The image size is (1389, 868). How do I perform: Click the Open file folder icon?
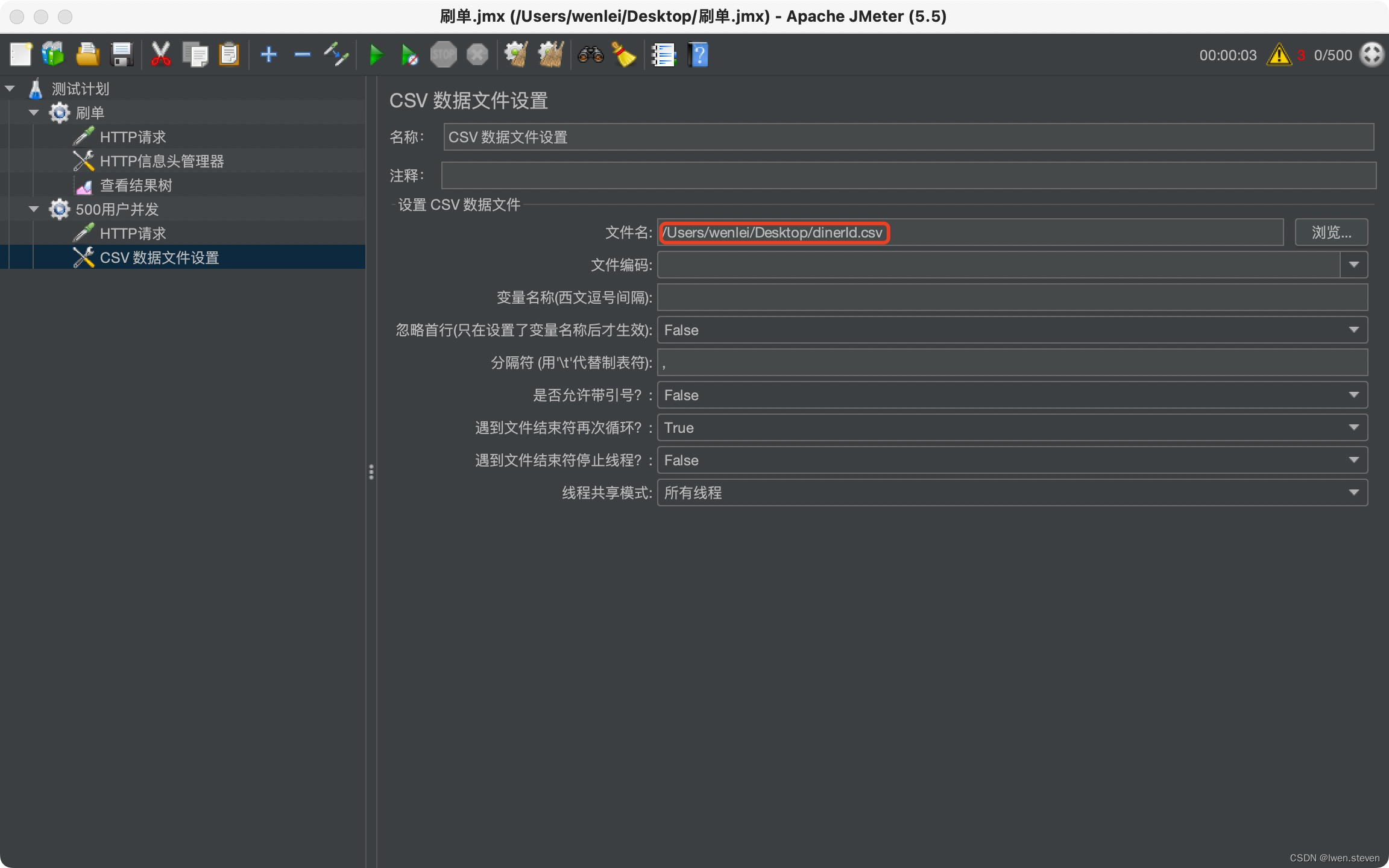pos(87,55)
